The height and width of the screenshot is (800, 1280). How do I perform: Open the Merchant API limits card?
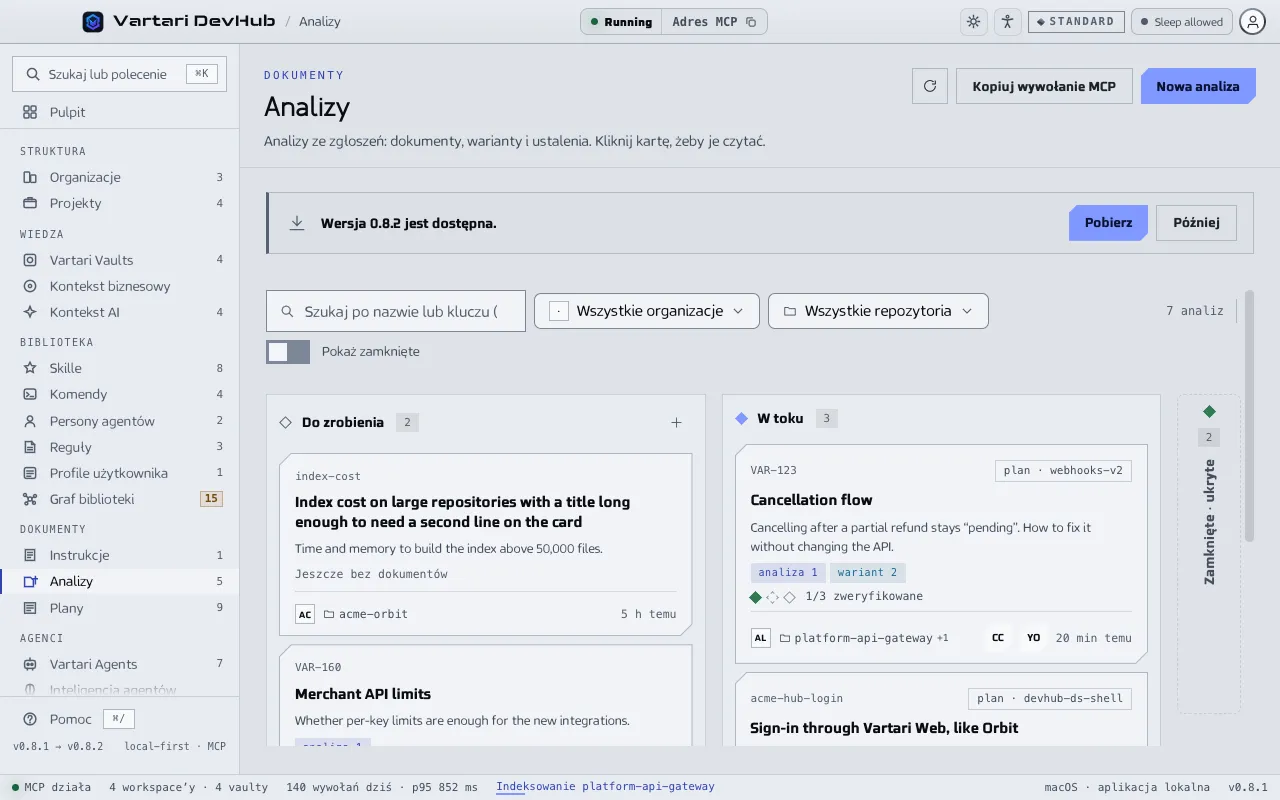(485, 695)
